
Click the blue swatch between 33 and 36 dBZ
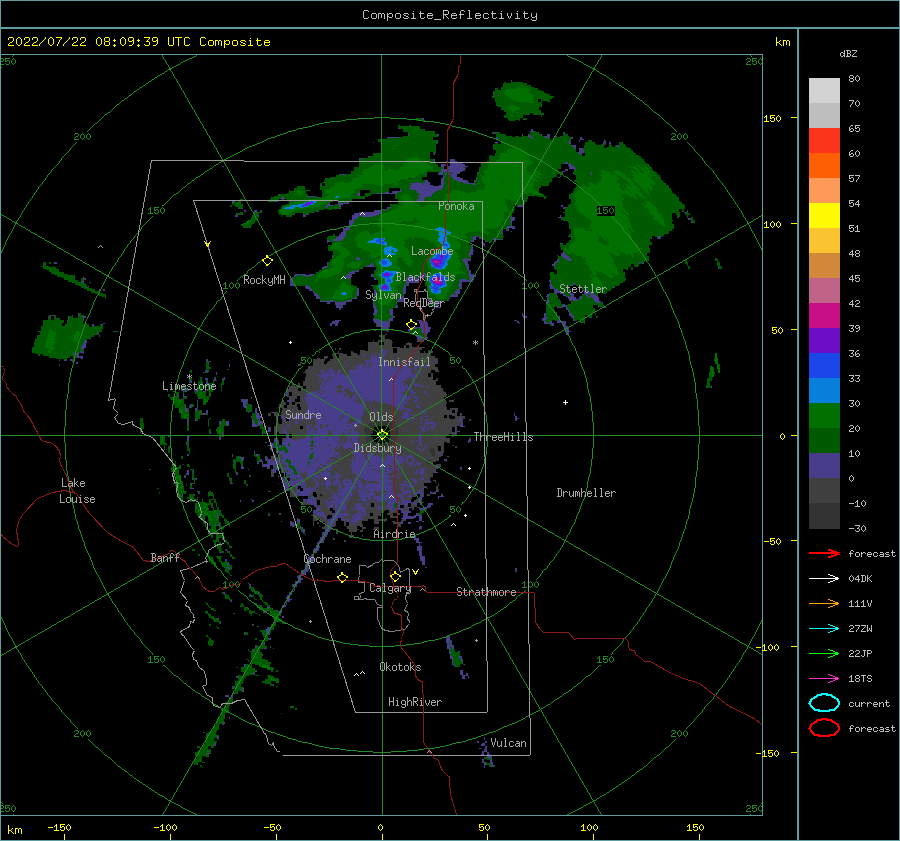824,365
